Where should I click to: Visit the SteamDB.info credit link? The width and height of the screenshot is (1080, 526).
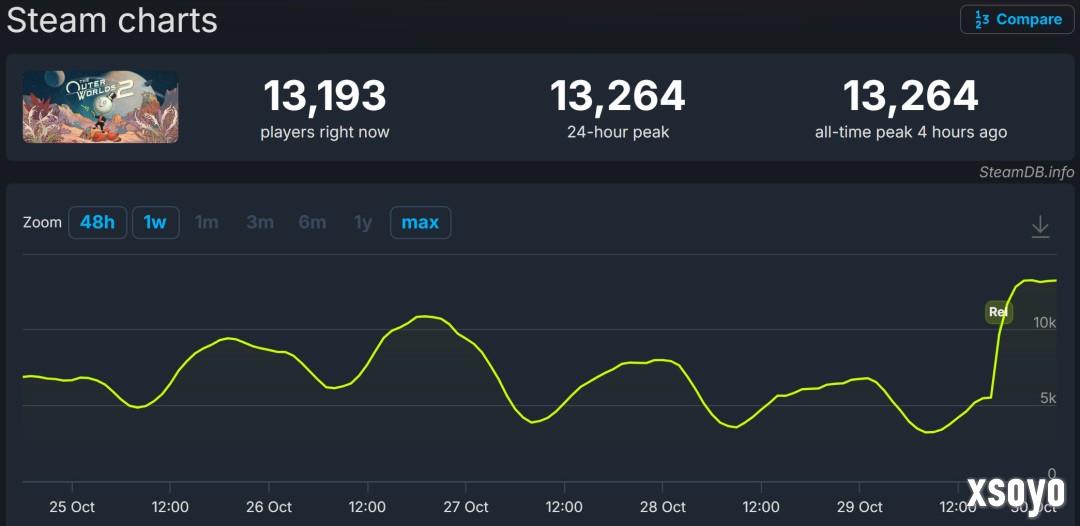click(1026, 172)
